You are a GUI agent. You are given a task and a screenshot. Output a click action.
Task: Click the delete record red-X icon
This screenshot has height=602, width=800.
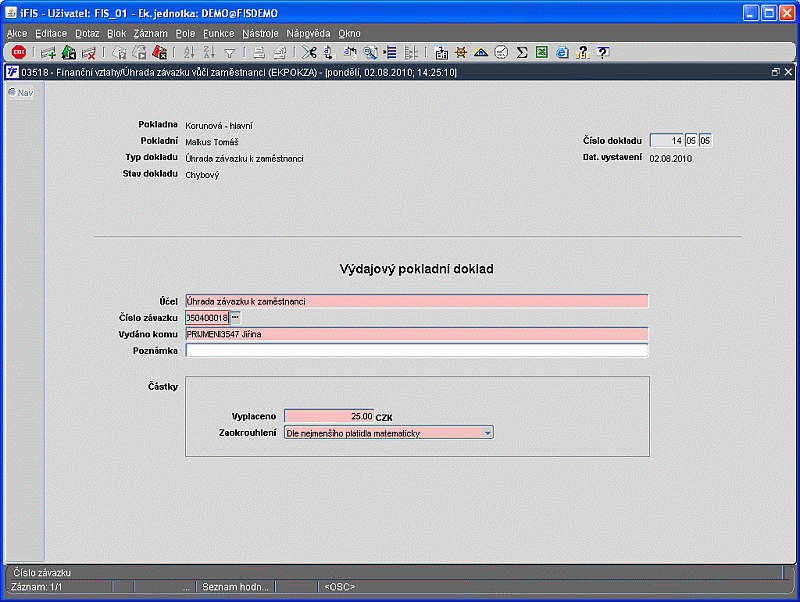click(89, 53)
